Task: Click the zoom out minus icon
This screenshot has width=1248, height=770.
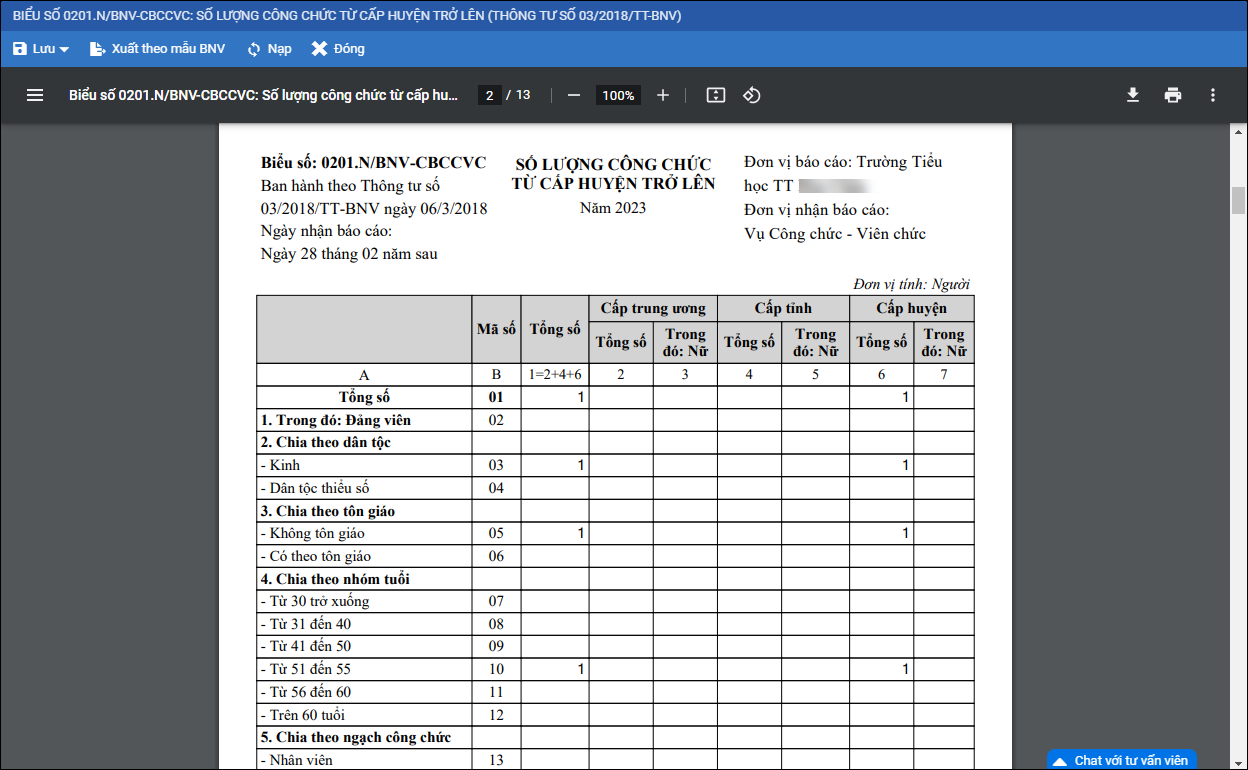Action: coord(574,95)
